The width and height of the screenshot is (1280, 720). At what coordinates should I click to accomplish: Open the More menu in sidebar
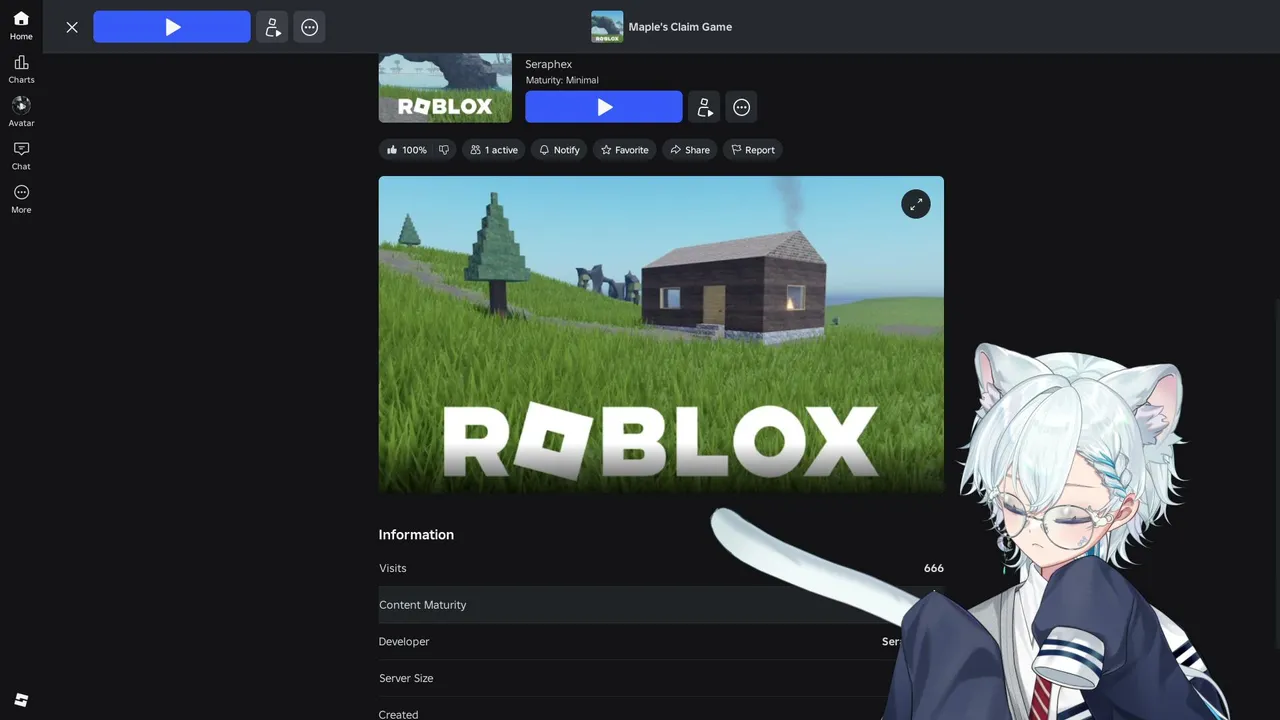pos(21,199)
